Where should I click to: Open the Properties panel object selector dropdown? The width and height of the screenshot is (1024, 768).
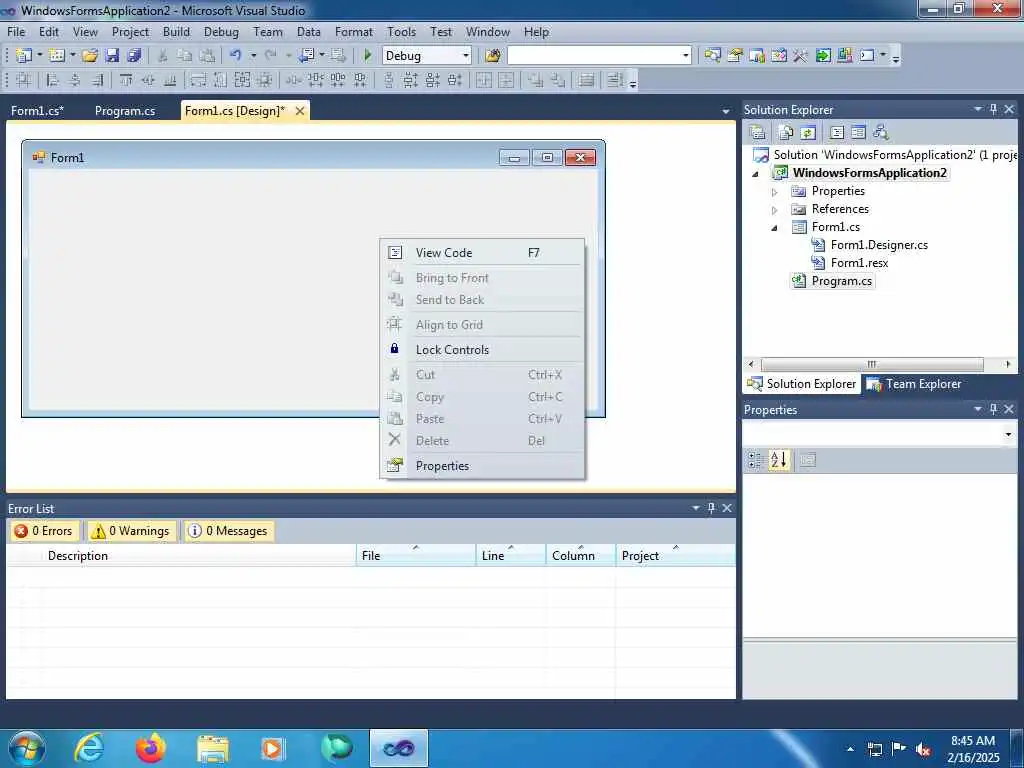coord(1008,434)
